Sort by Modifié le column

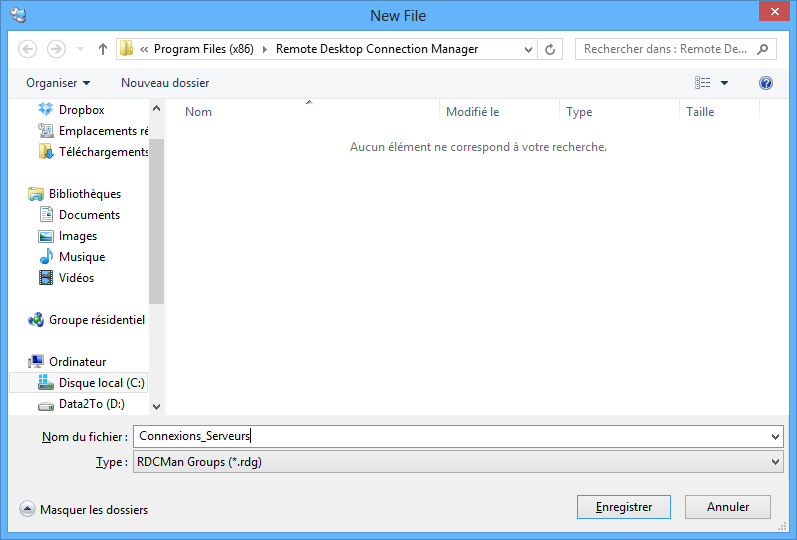tap(473, 112)
